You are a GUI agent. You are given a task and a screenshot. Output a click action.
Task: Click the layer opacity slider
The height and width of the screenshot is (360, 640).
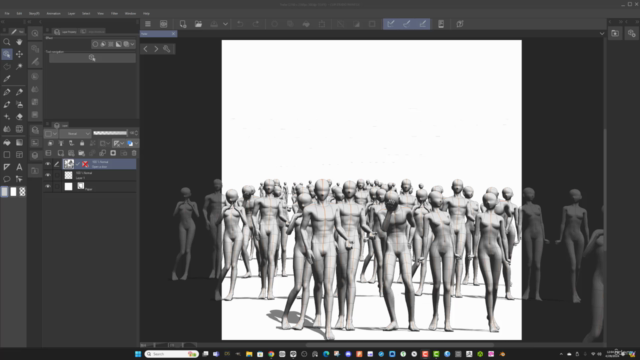110,133
